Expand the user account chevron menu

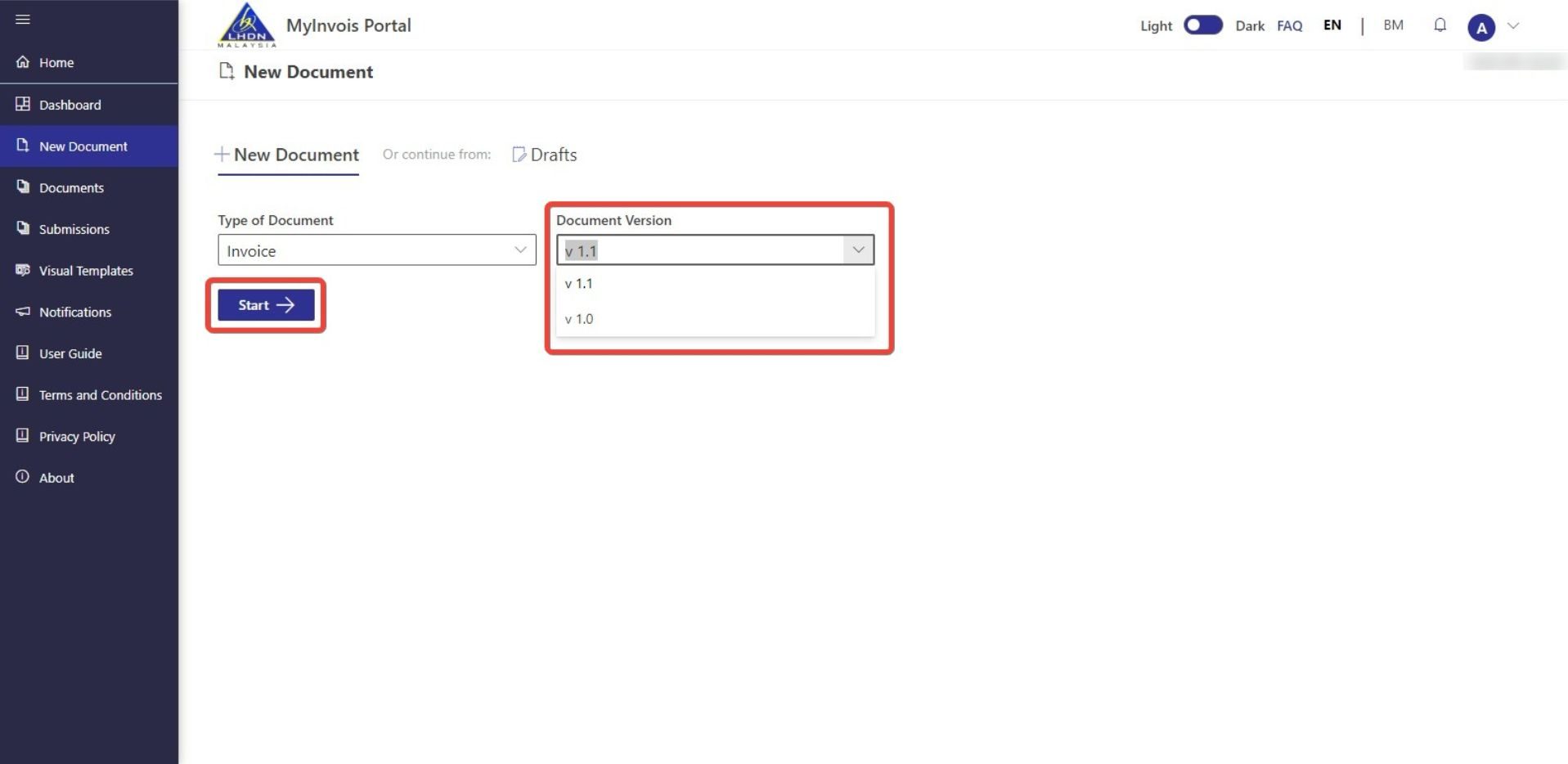pos(1513,25)
